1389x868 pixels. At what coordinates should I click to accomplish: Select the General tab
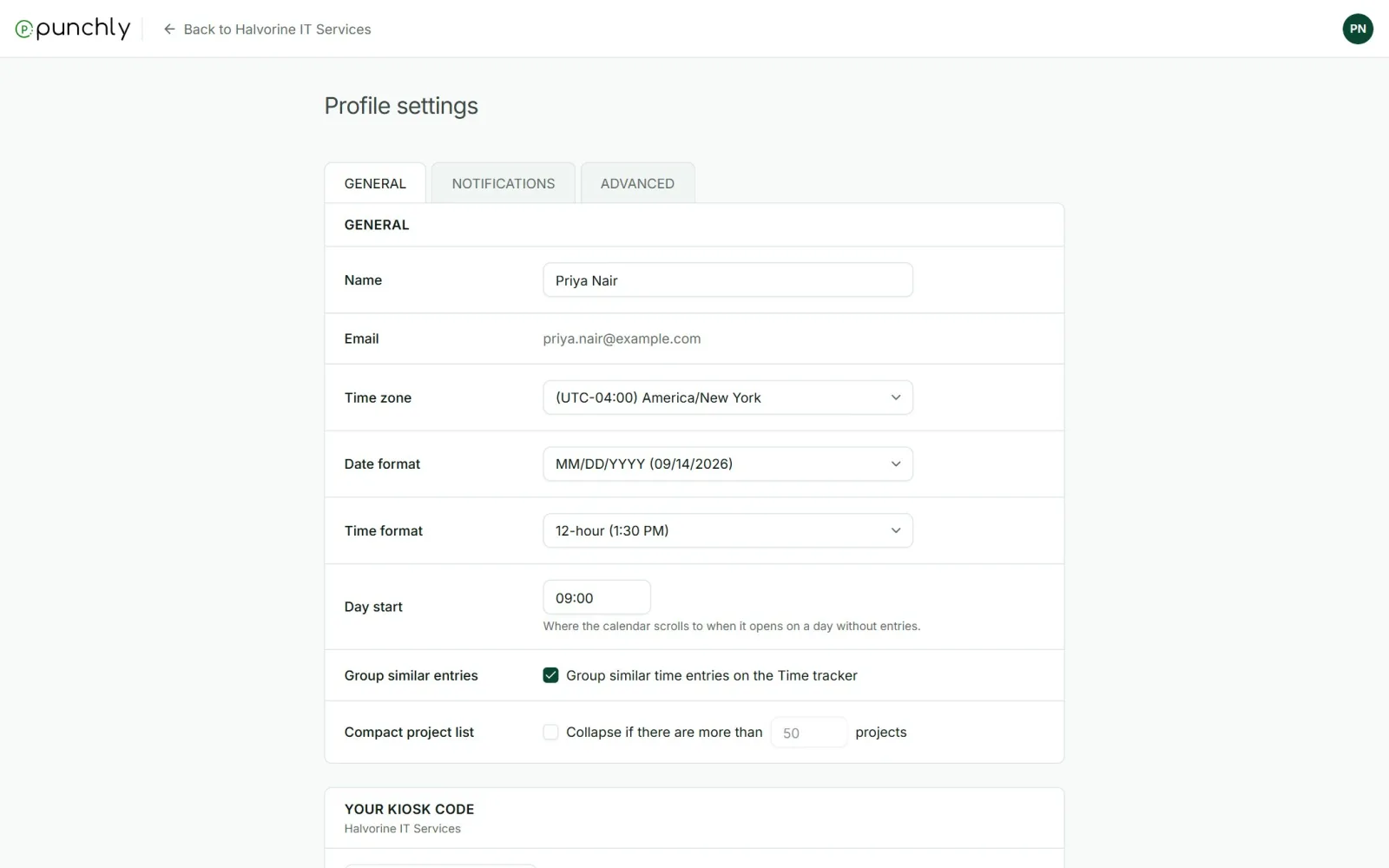pos(375,183)
